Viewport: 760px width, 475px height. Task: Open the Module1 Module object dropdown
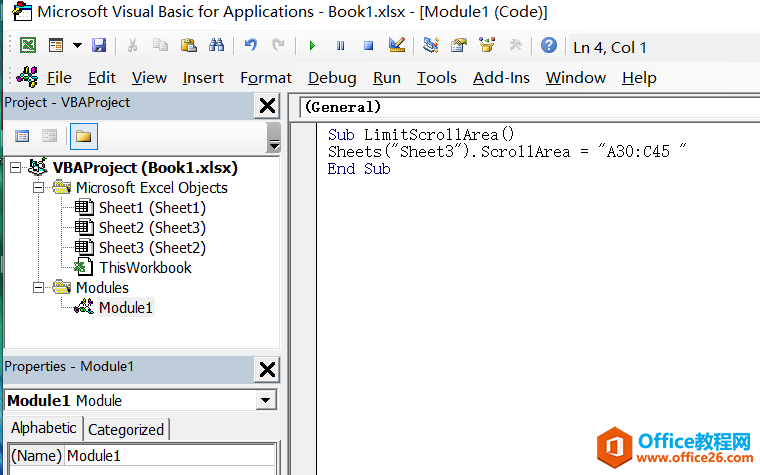(x=266, y=400)
